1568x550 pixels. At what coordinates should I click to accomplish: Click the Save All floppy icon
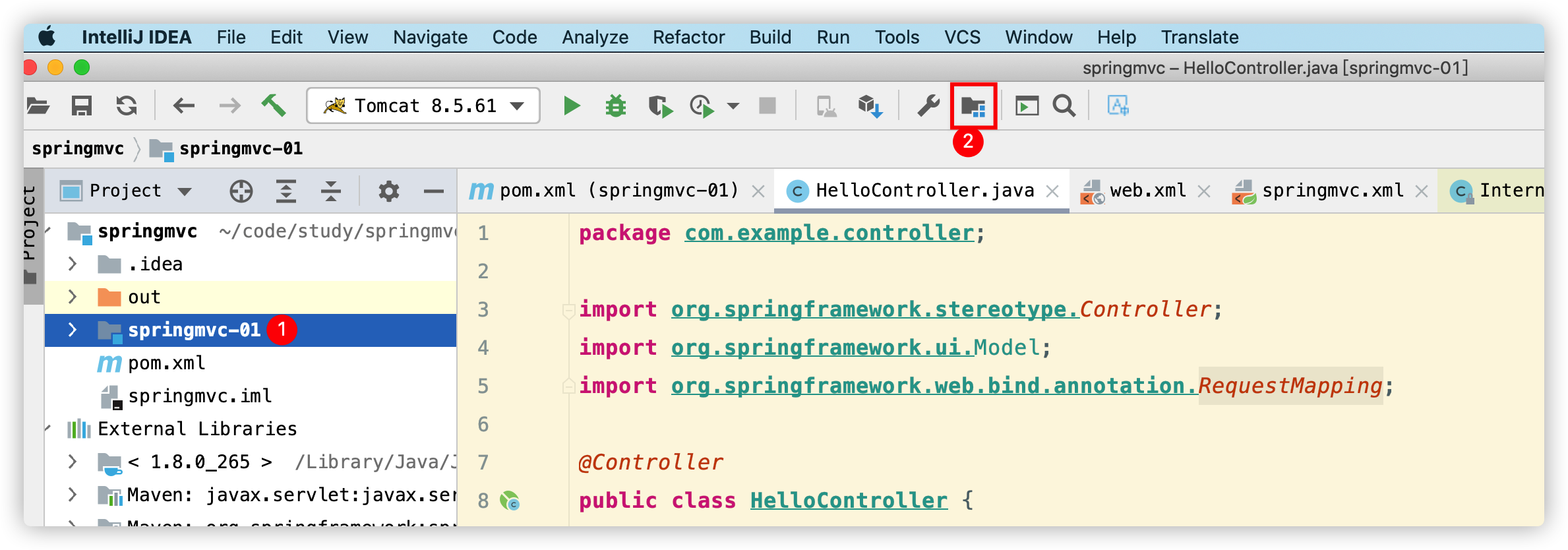click(82, 106)
